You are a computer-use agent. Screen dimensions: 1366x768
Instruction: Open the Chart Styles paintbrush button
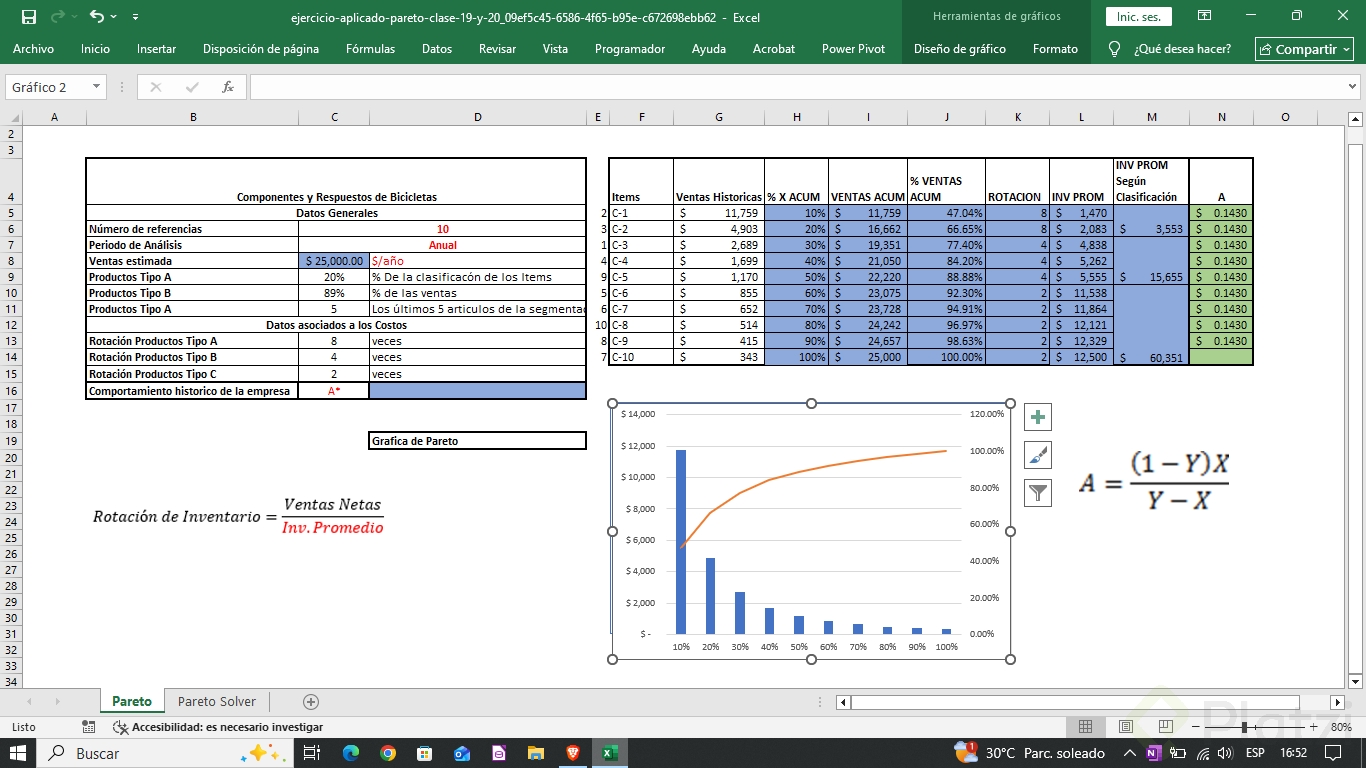1039,455
